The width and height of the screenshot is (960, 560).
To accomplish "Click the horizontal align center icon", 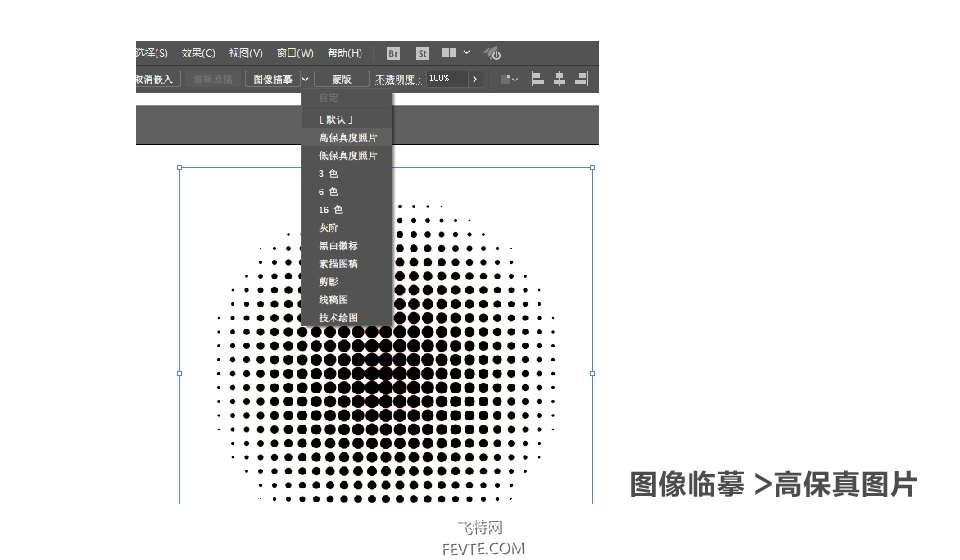I will [x=560, y=79].
